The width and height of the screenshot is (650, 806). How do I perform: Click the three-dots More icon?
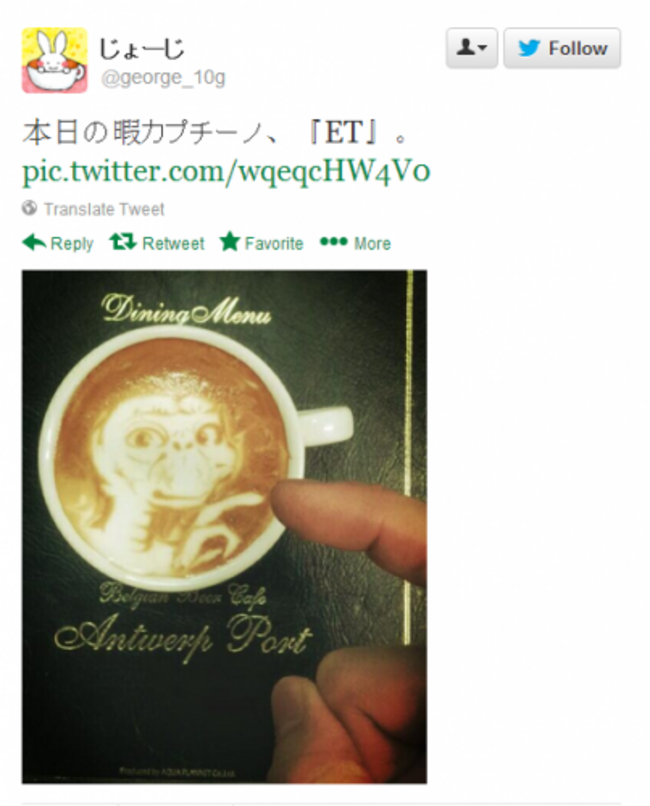tap(333, 241)
